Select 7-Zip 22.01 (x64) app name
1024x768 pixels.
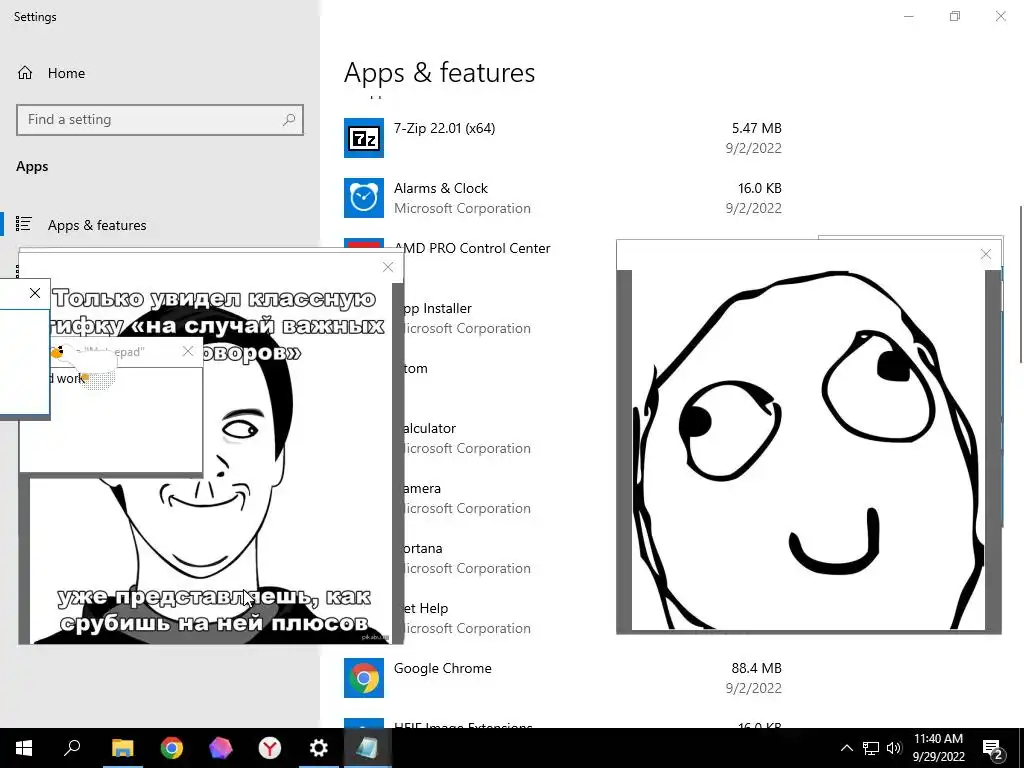pos(444,128)
